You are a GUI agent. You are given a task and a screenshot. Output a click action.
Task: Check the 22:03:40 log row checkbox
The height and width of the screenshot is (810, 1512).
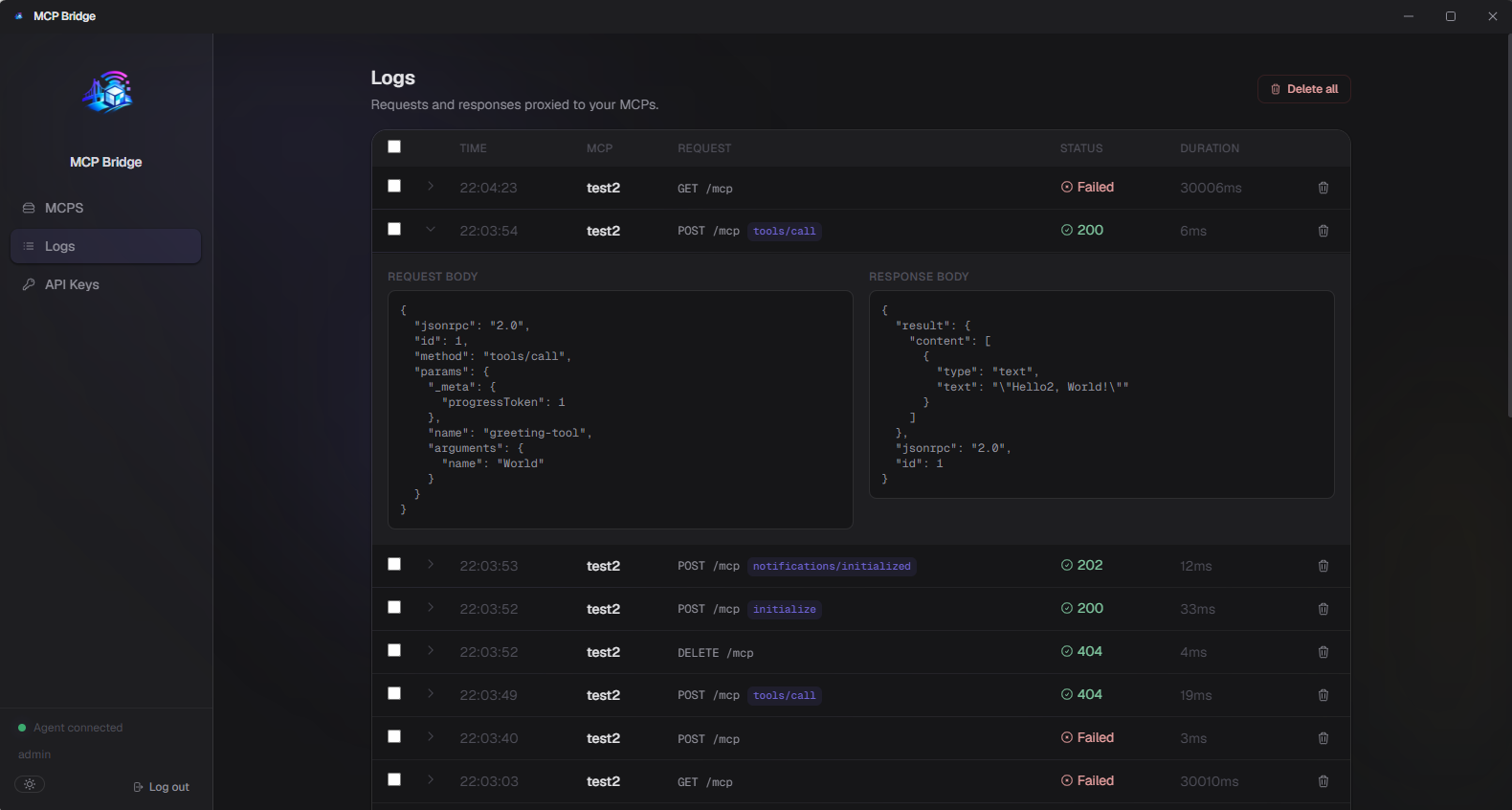tap(394, 736)
